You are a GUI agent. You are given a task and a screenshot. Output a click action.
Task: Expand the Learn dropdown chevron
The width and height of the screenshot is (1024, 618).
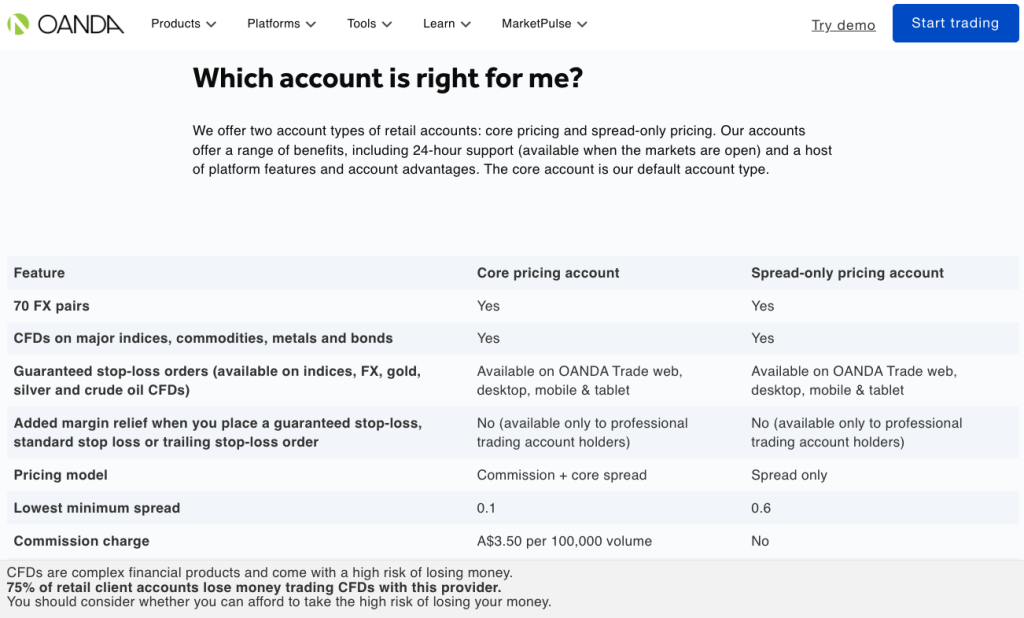click(469, 23)
